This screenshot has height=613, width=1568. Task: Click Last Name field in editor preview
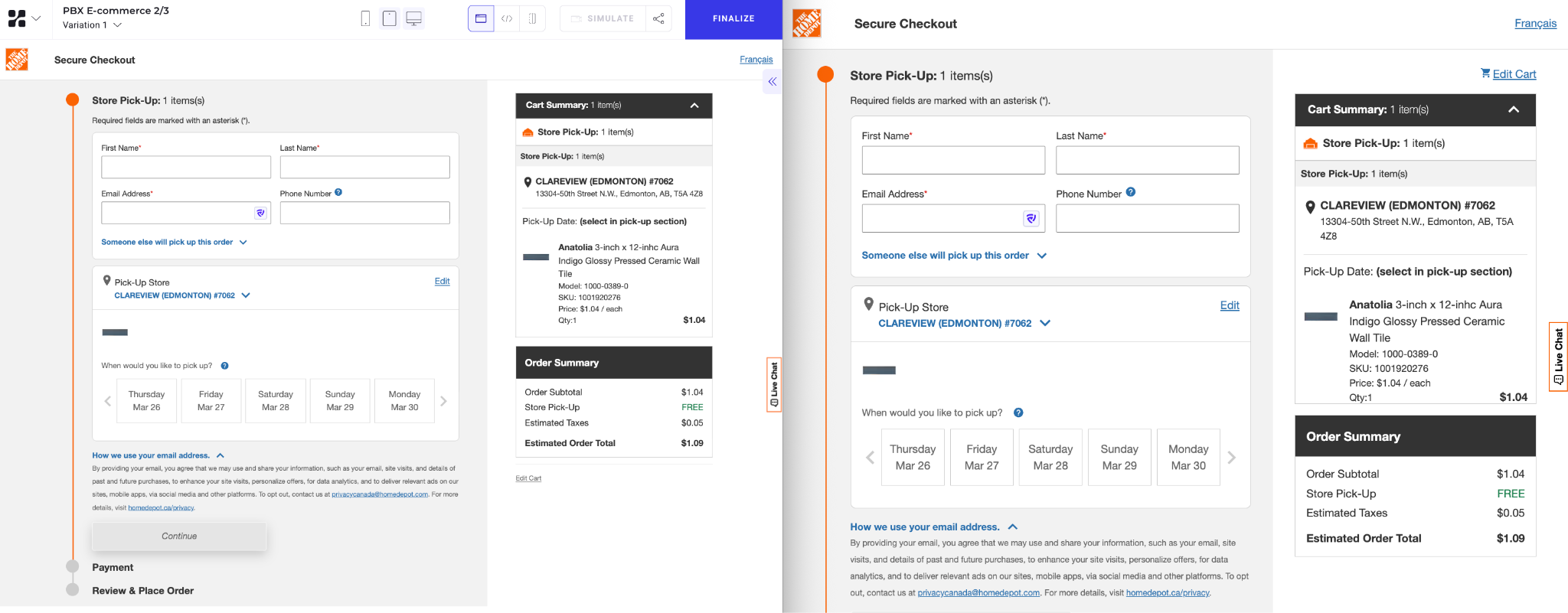tap(364, 167)
